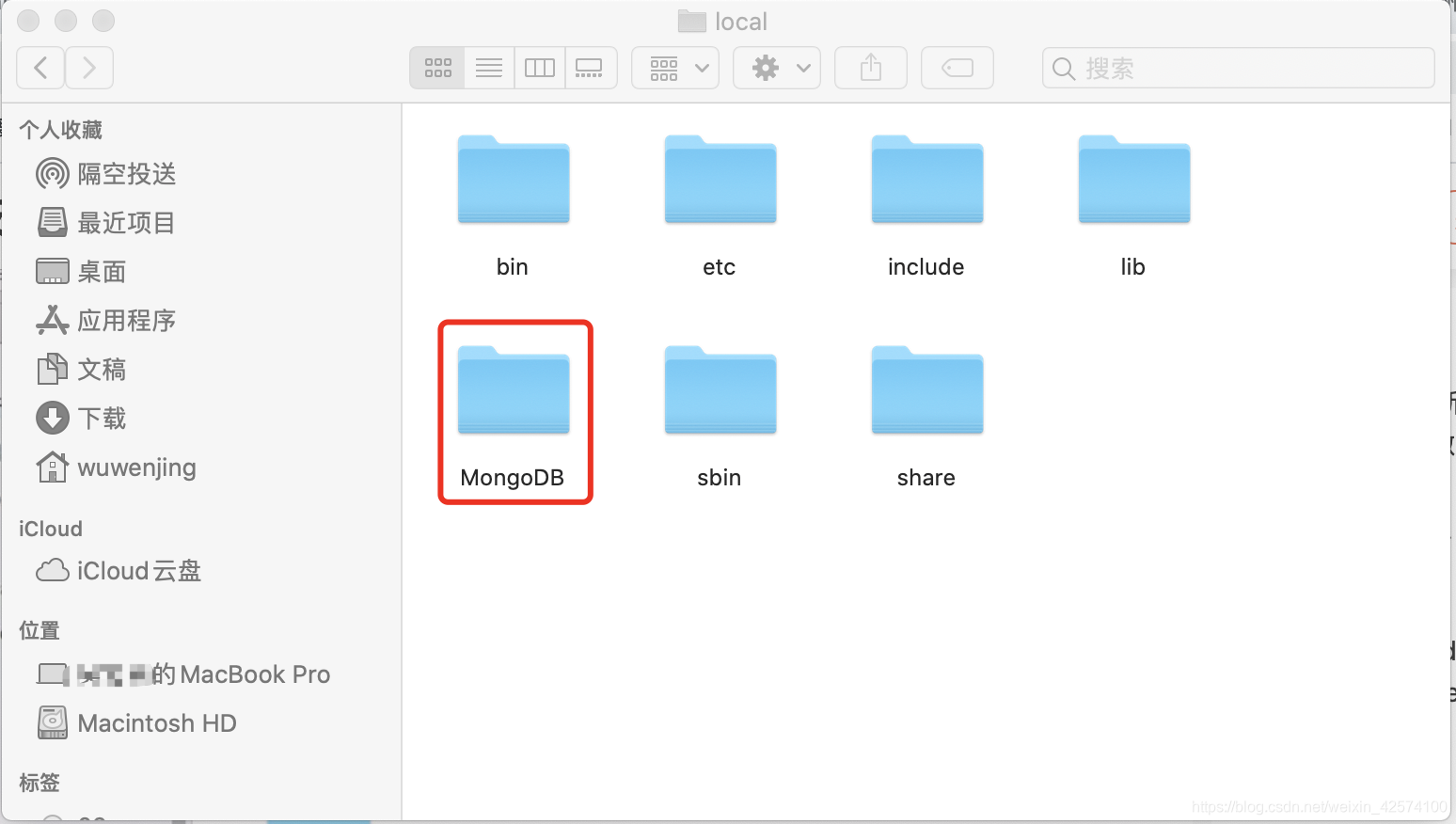The image size is (1456, 824).
Task: Click the iCloud section header
Action: [51, 529]
